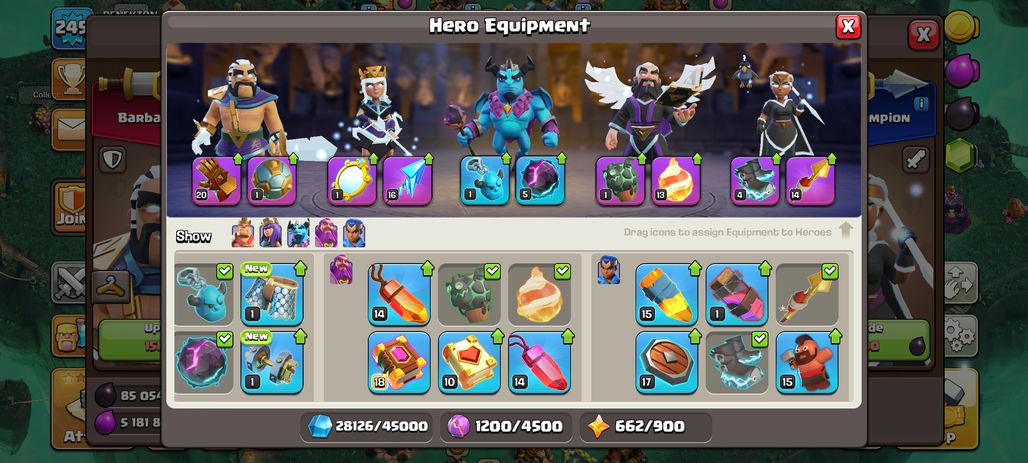
Task: Show Minion Prince equipment filter
Action: pyautogui.click(x=298, y=233)
